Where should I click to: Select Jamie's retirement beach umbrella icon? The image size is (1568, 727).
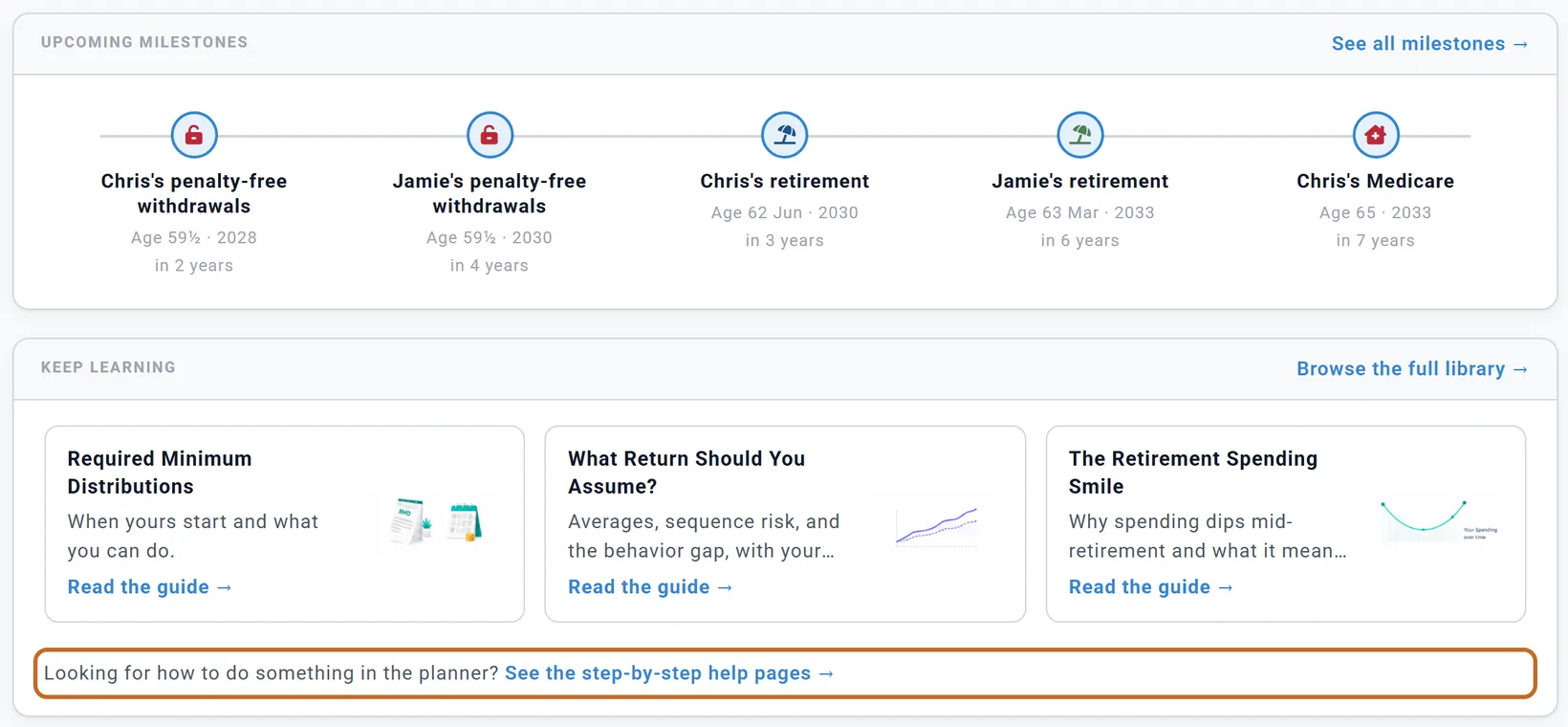pyautogui.click(x=1080, y=135)
